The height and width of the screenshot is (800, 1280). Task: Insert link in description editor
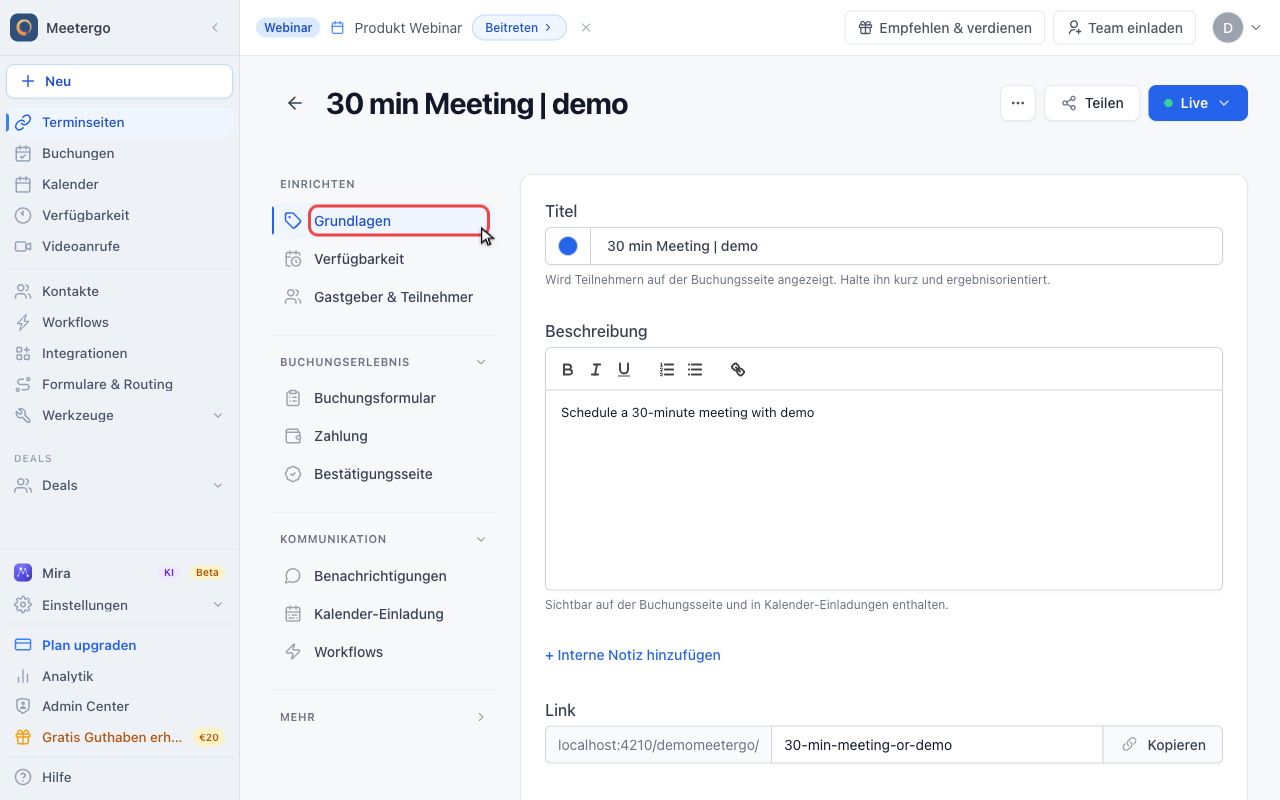738,370
